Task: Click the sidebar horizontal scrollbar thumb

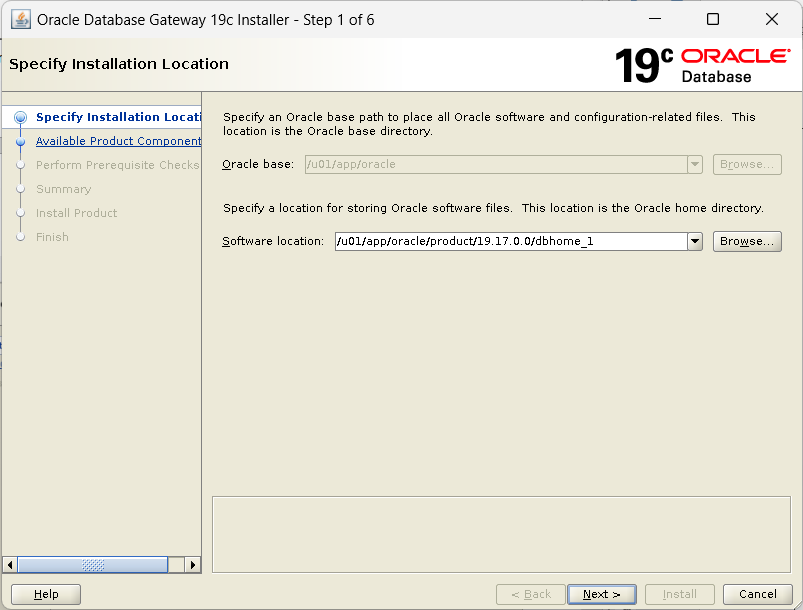Action: coord(93,565)
